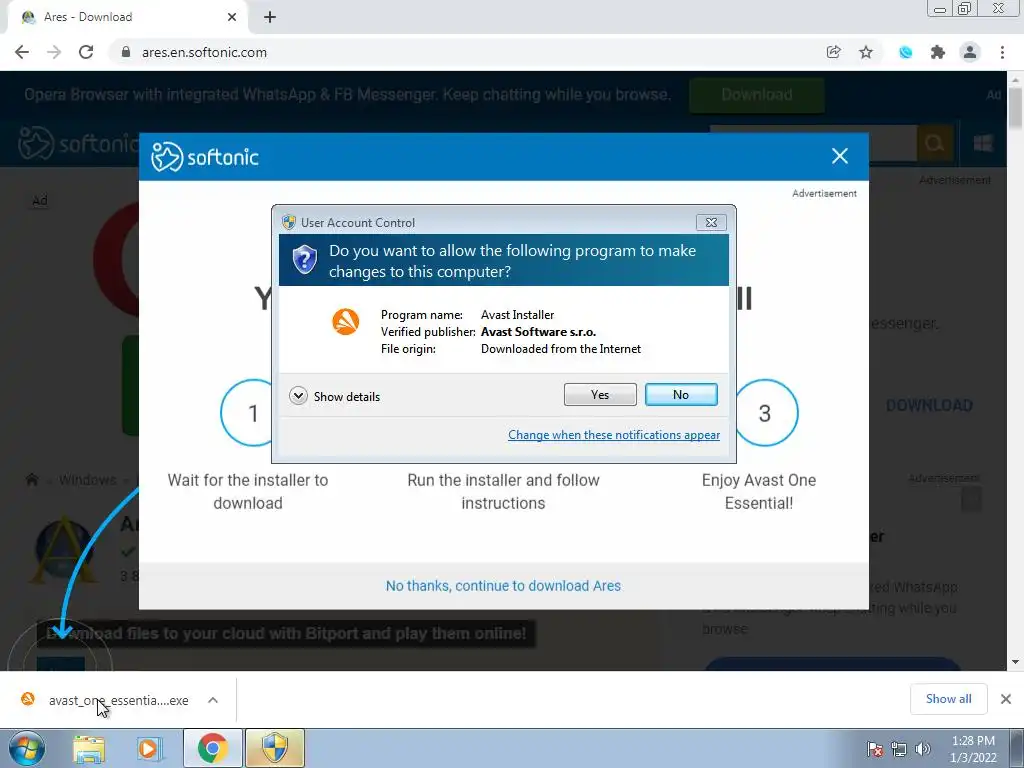Click the Windows platform icon in Softonic header
Viewport: 1024px width, 768px height.
tap(983, 143)
